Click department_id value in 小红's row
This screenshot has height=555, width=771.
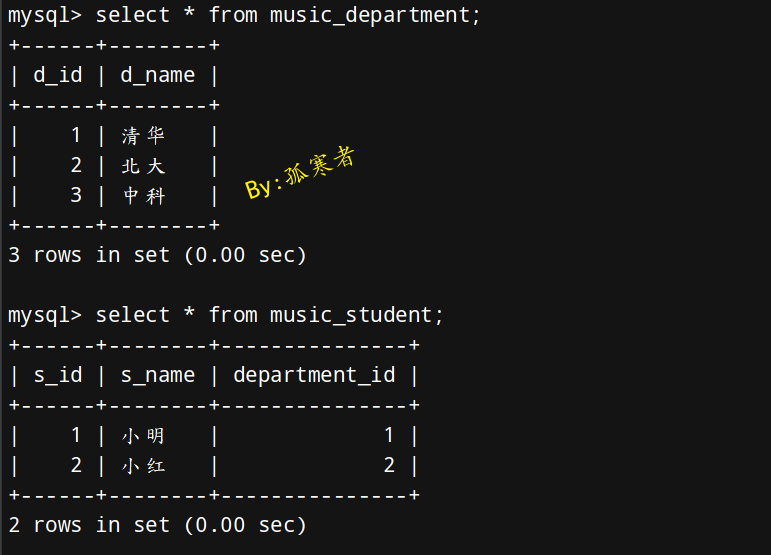point(389,466)
